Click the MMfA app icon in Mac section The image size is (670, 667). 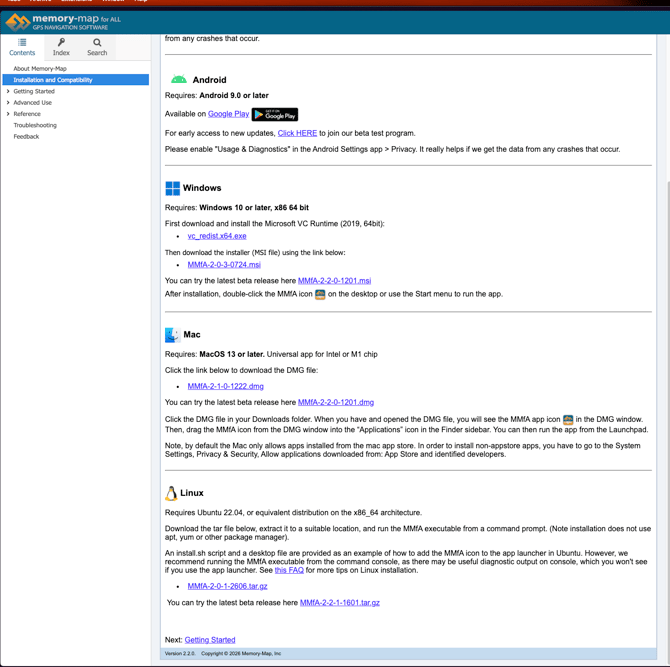(568, 420)
